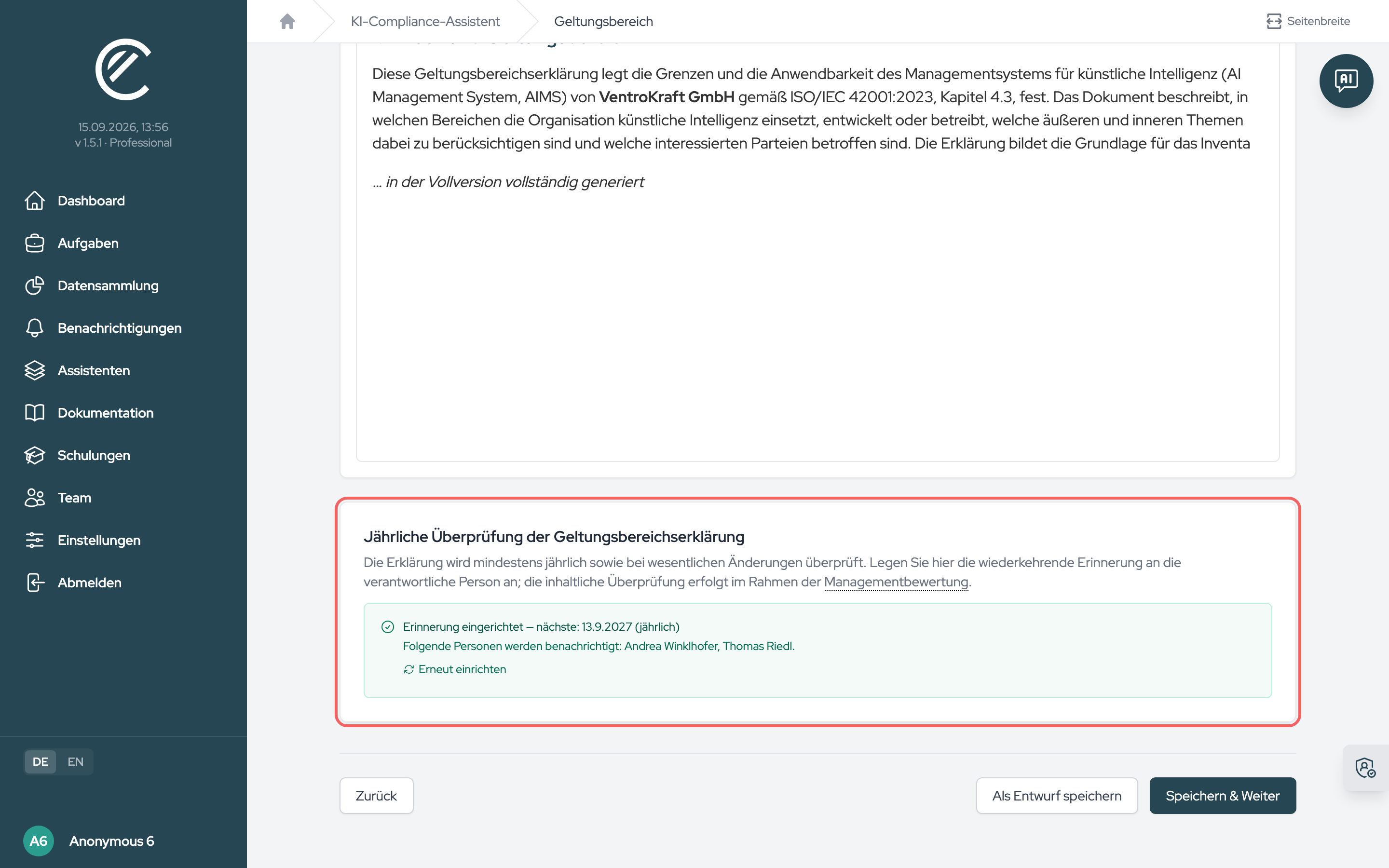Click the Geltungsbereich breadcrumb

[x=603, y=21]
